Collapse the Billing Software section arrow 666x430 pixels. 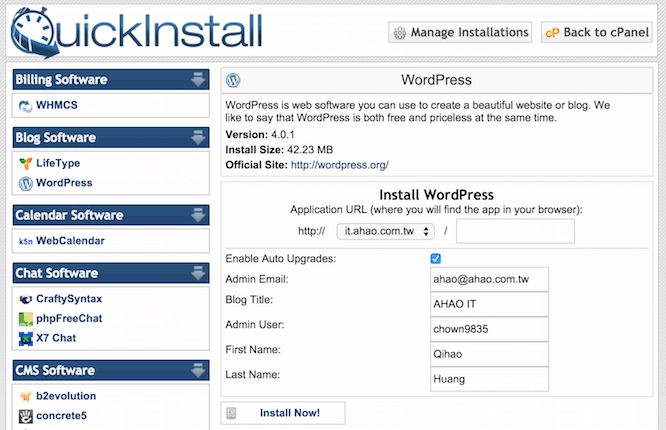pyautogui.click(x=198, y=79)
